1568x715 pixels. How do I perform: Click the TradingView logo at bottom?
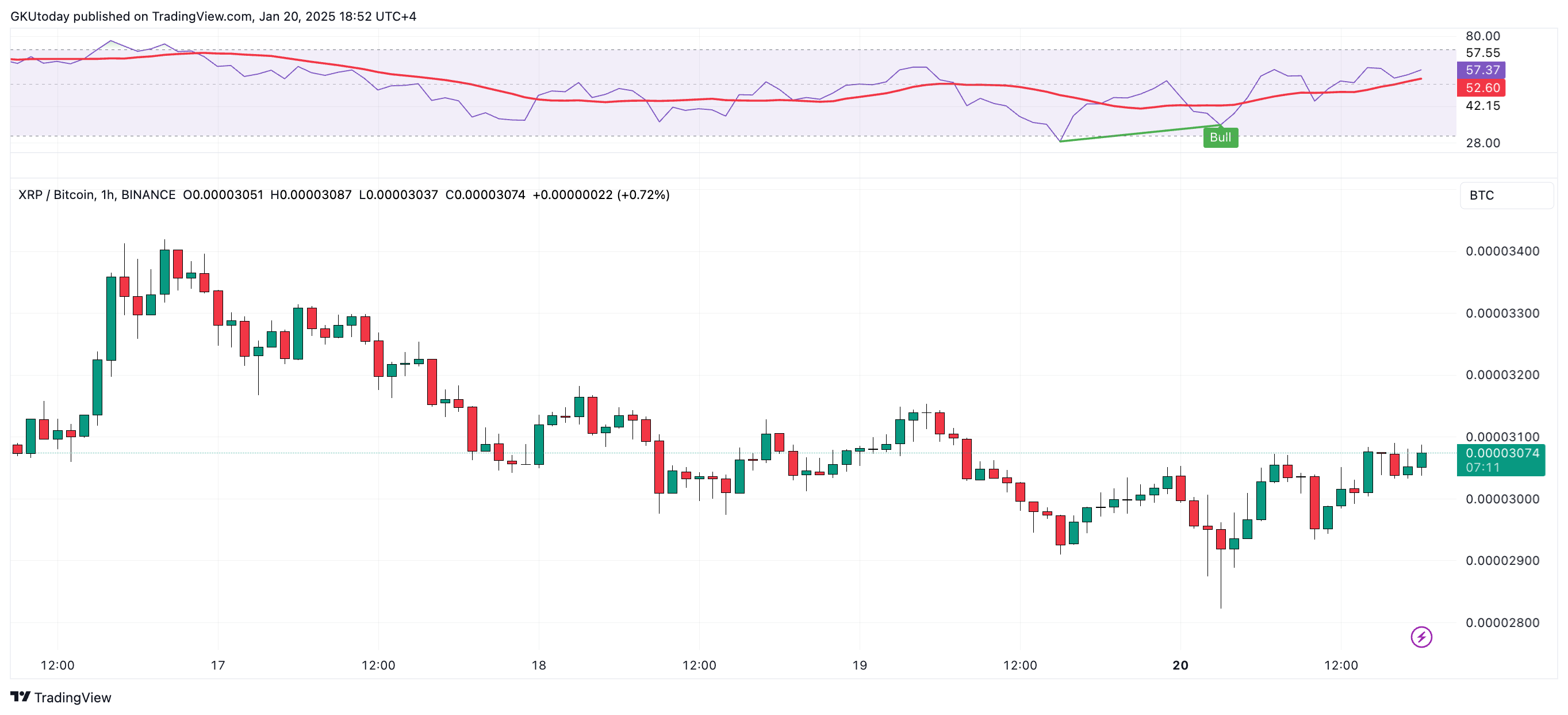tap(61, 697)
